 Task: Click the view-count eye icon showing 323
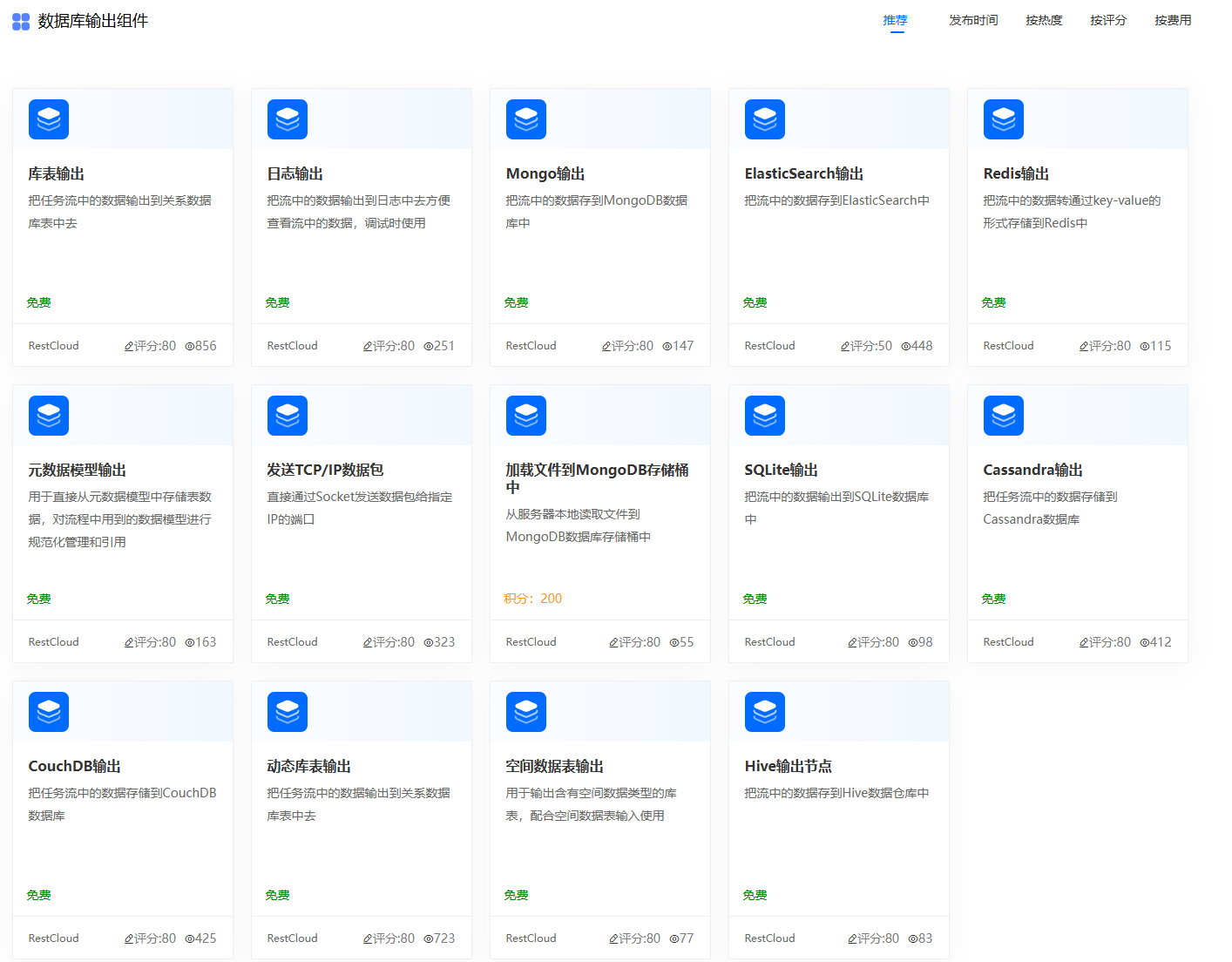tap(428, 643)
